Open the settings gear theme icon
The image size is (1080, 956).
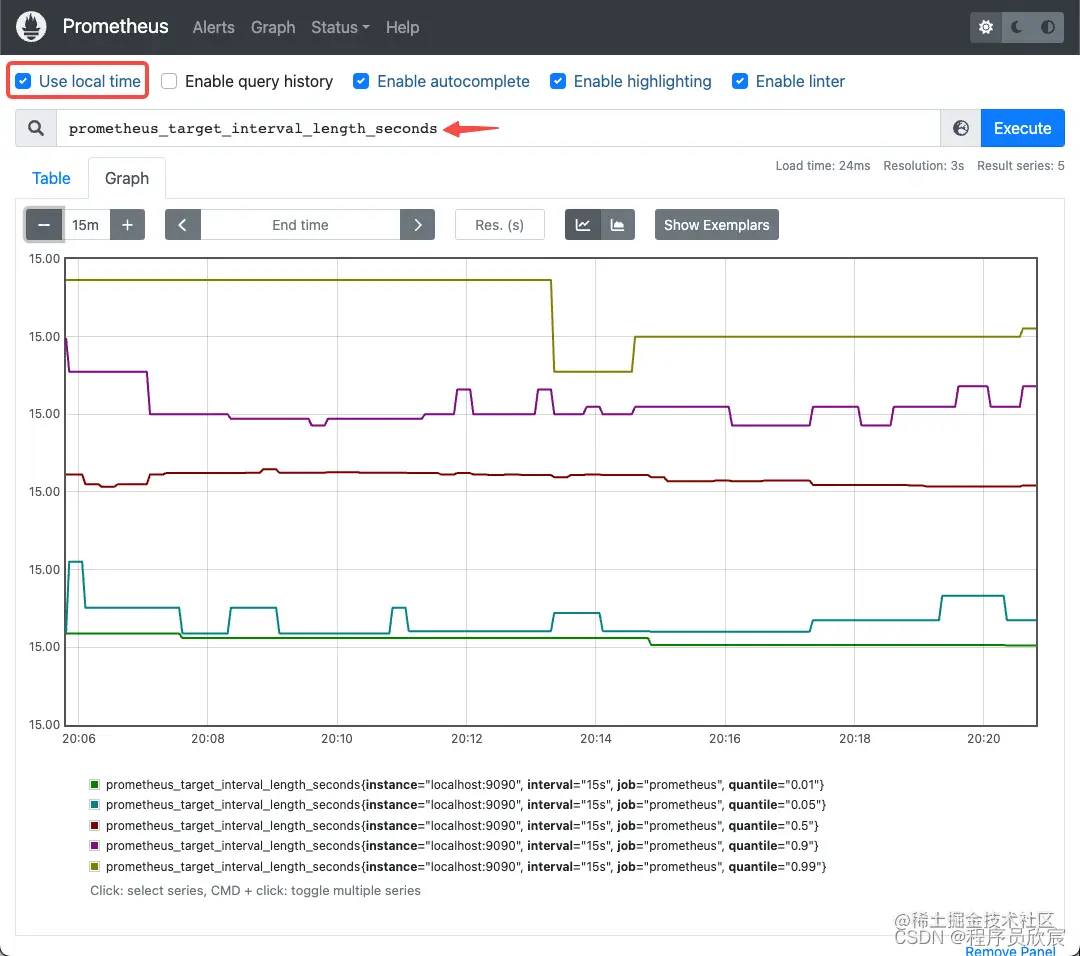pyautogui.click(x=986, y=27)
